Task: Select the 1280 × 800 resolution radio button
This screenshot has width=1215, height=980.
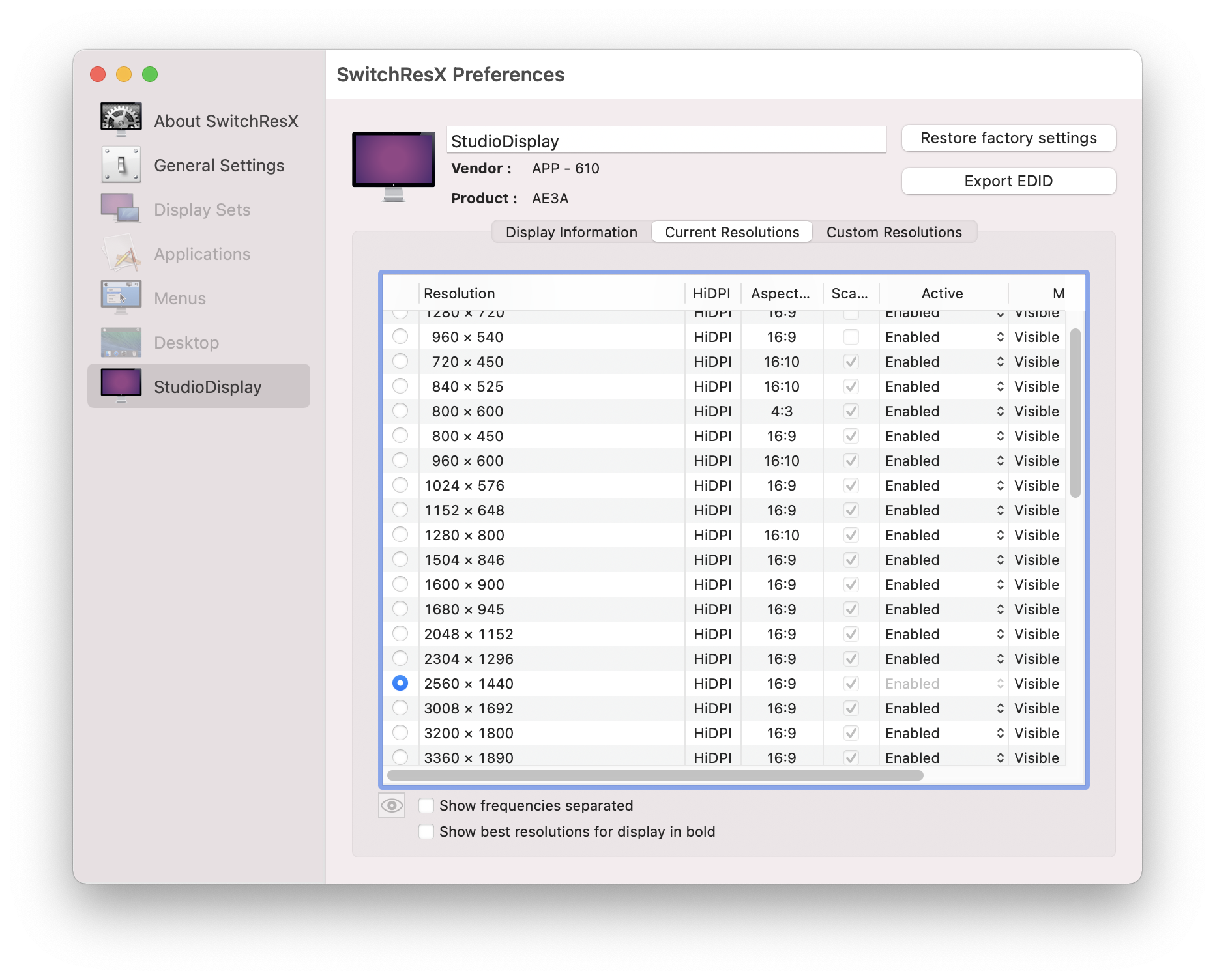Action: 400,534
